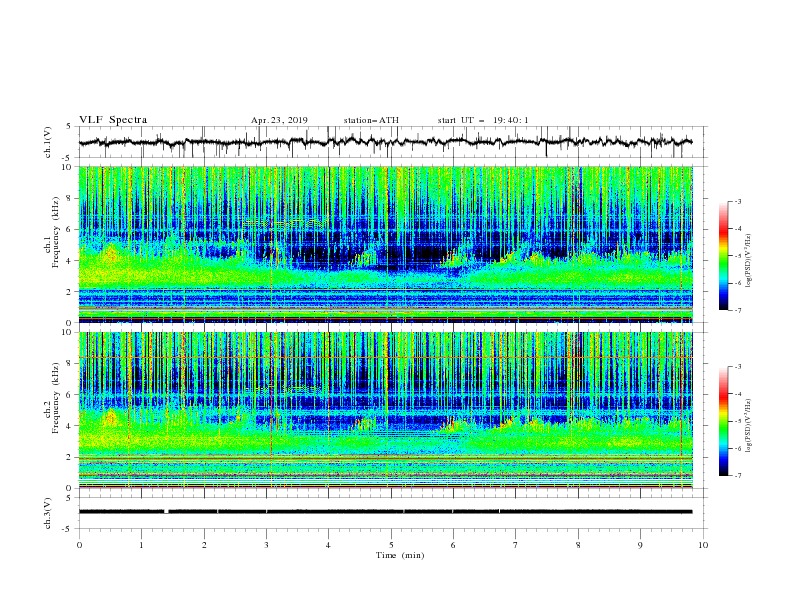Click the "0" tick on the time axis
The height and width of the screenshot is (612, 792).
pyautogui.click(x=79, y=545)
